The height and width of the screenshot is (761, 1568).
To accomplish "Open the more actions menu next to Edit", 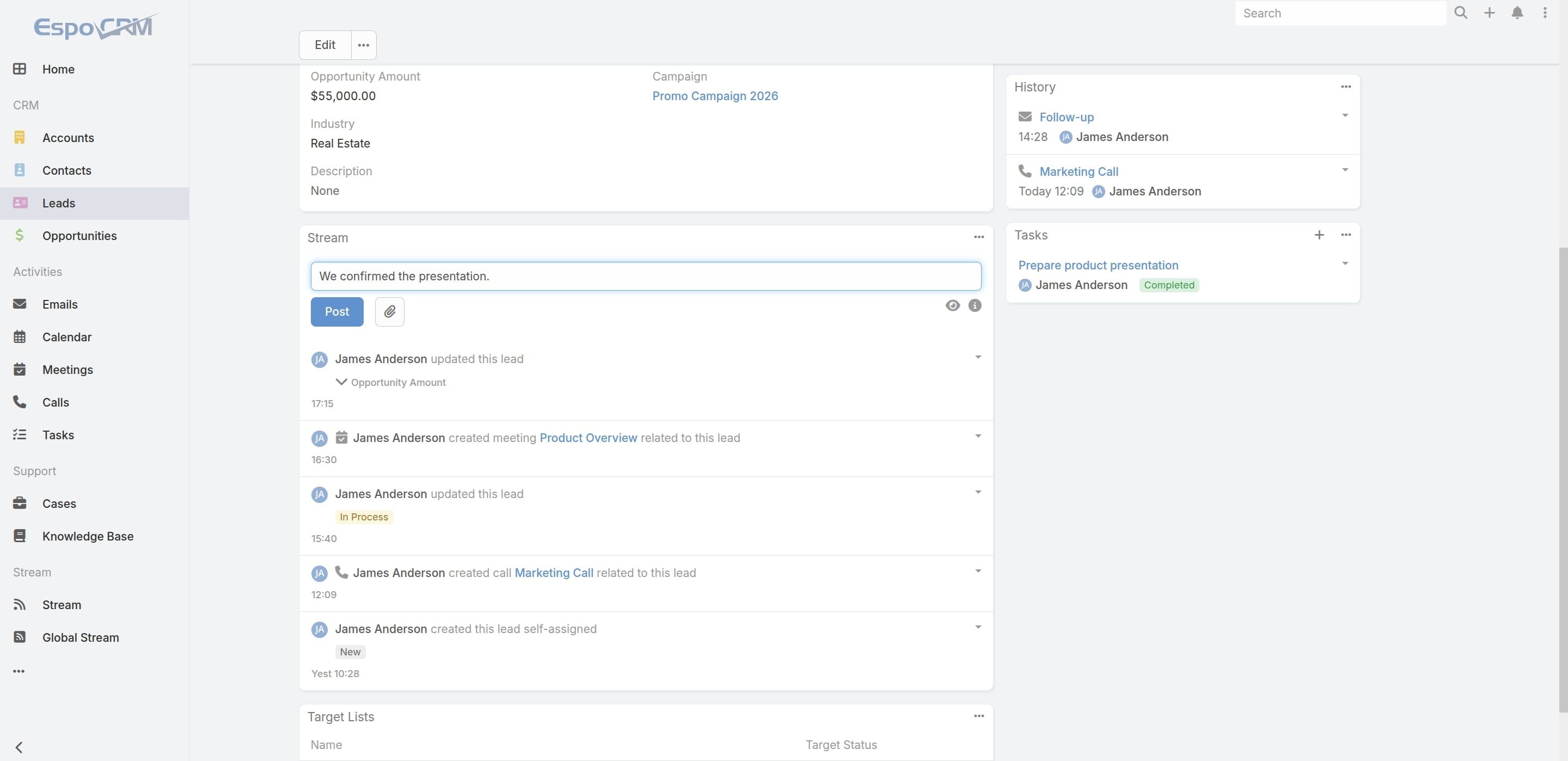I will click(x=363, y=45).
